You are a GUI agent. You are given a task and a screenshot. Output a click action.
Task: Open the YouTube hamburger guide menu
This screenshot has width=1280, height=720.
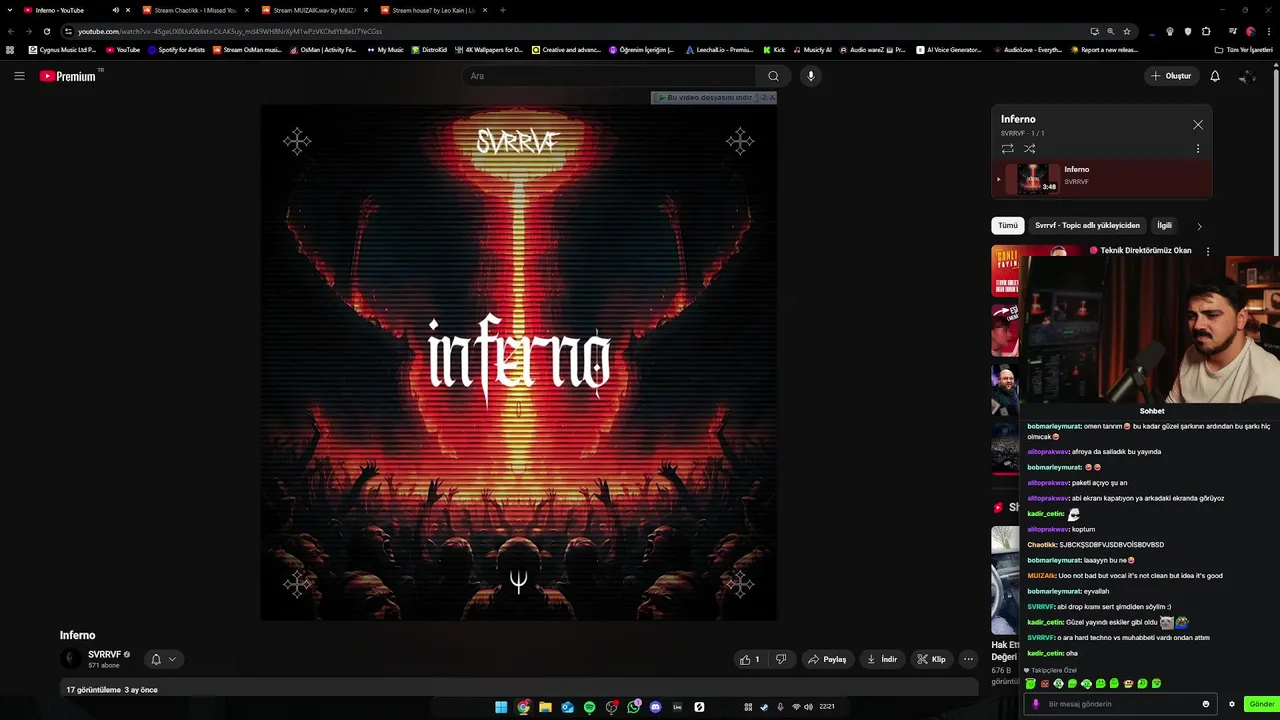click(x=19, y=76)
